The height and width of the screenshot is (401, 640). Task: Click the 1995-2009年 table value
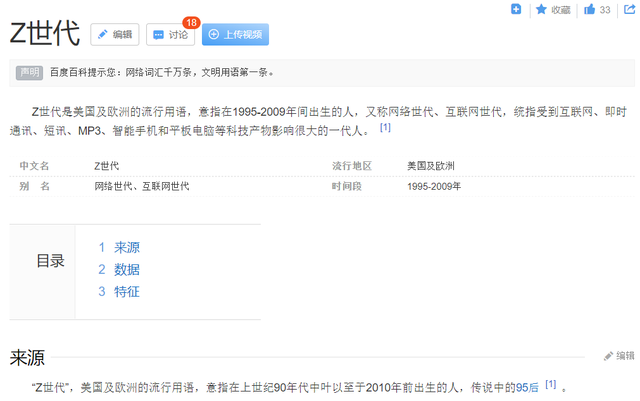434,186
